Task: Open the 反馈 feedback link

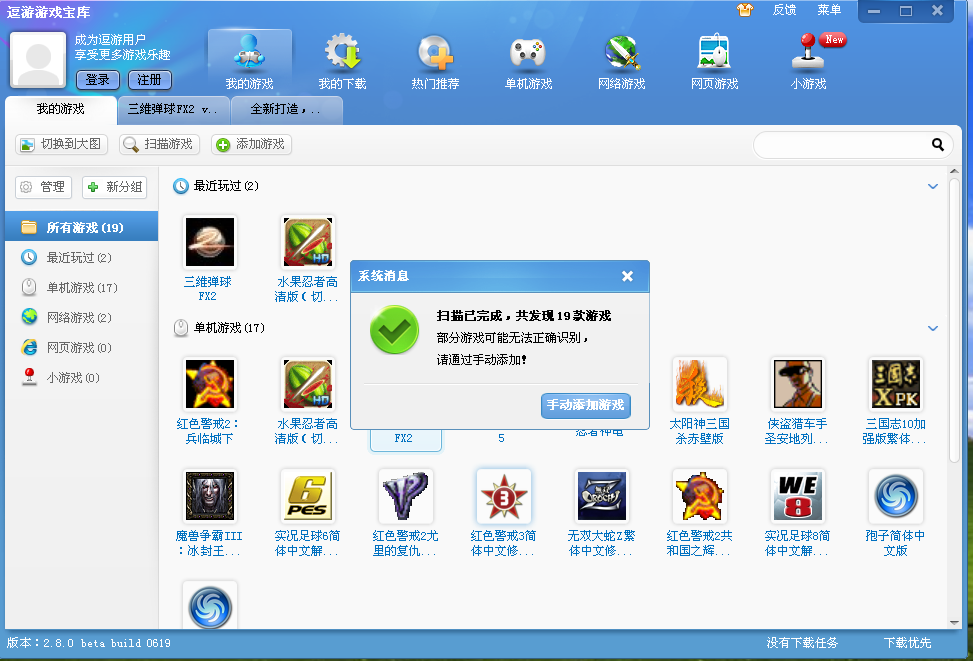Action: [x=784, y=10]
